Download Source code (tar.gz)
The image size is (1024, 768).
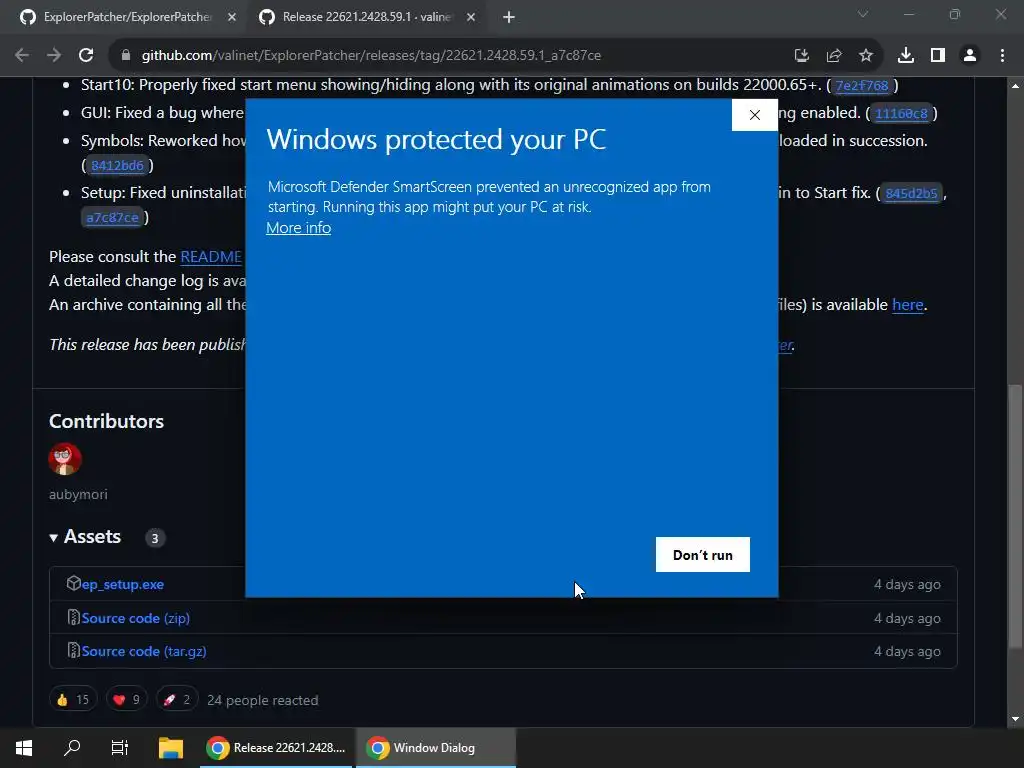144,651
